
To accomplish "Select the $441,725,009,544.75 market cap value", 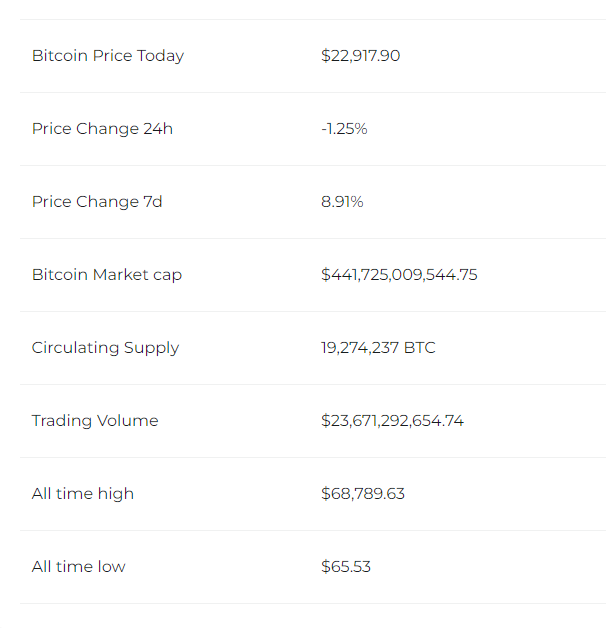I will (x=399, y=275).
